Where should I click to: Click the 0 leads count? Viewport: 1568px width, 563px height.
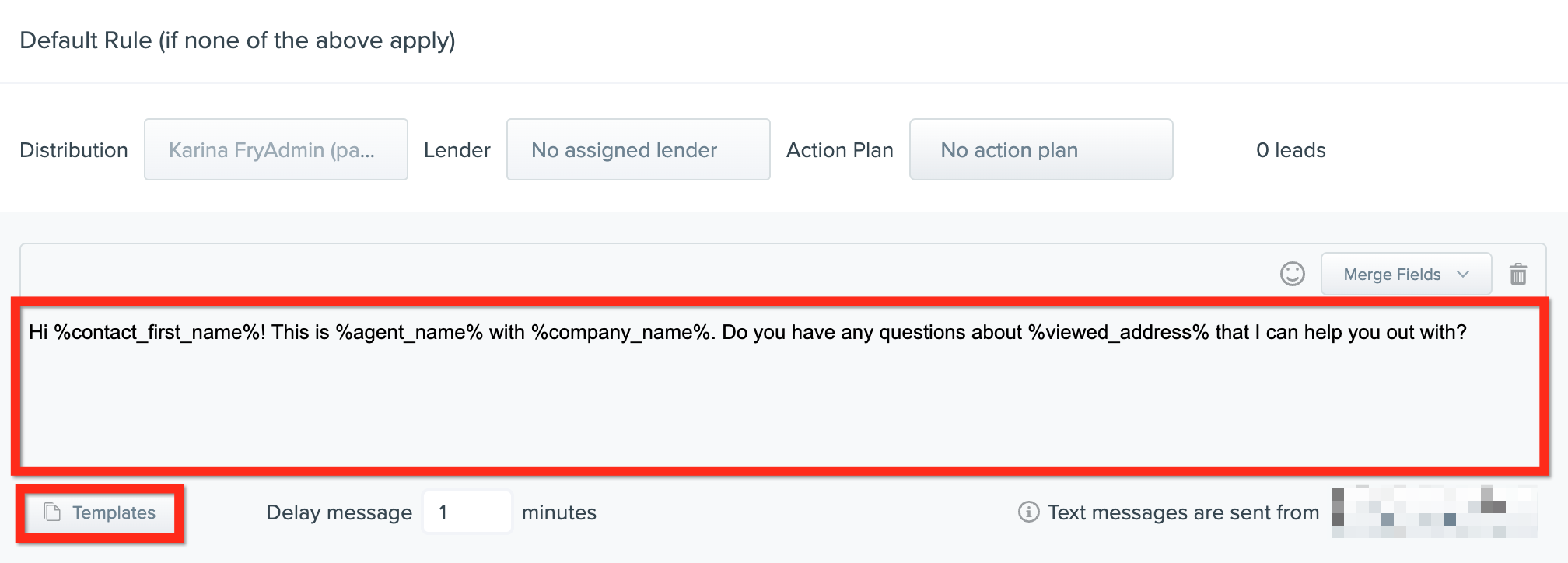tap(1290, 150)
